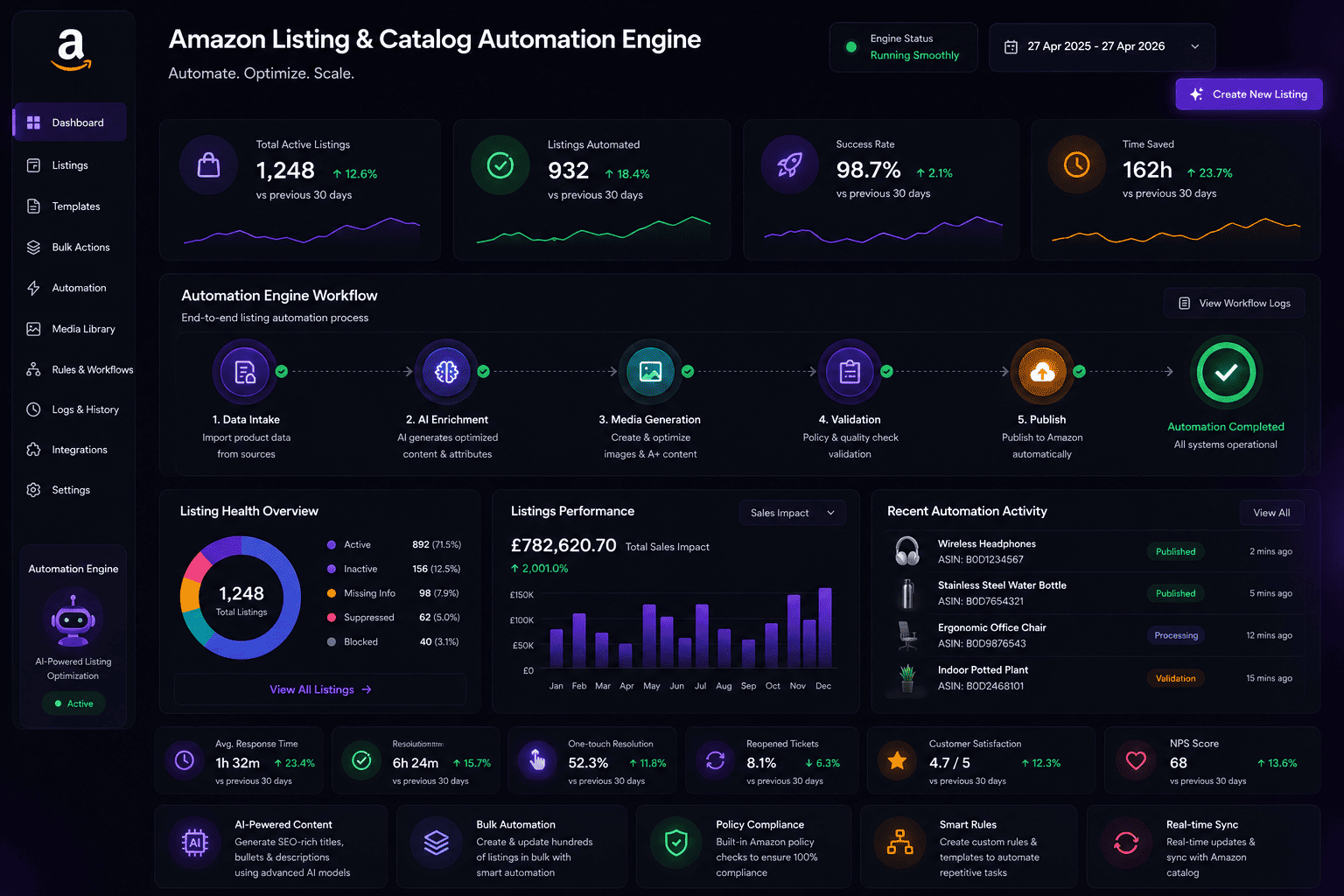Toggle the Active status pill in sidebar
The image size is (1344, 896).
[74, 703]
